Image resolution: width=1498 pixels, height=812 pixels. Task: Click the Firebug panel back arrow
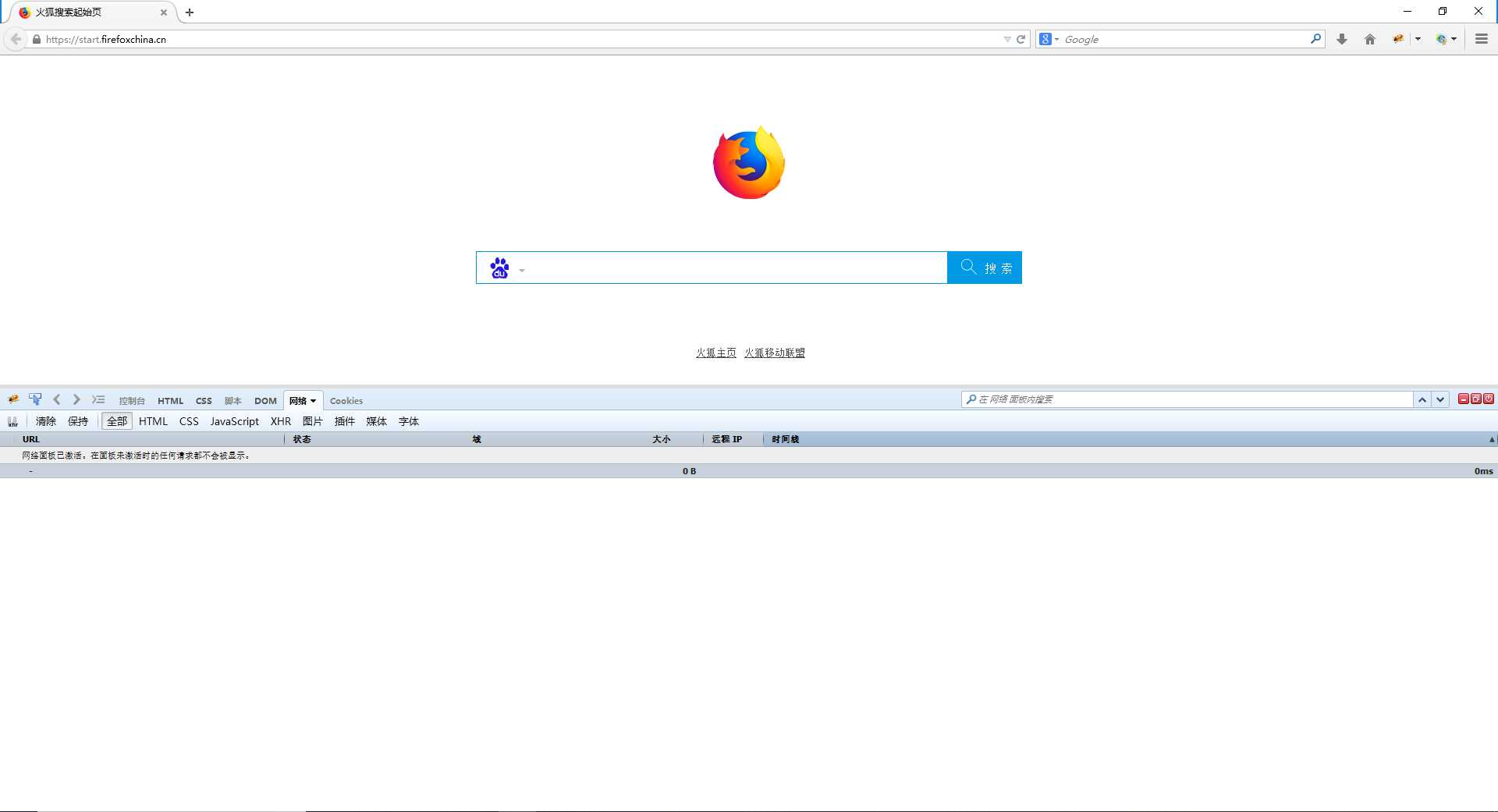click(56, 399)
